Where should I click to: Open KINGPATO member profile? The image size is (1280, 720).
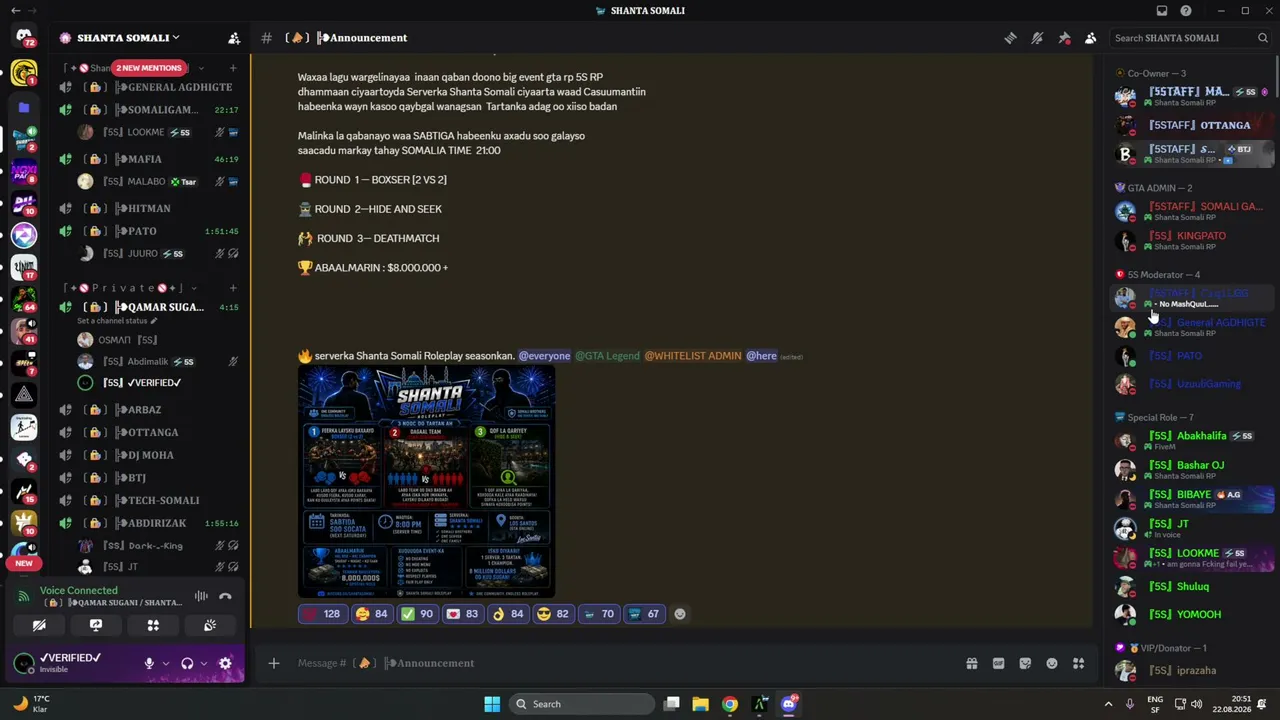tap(1193, 240)
